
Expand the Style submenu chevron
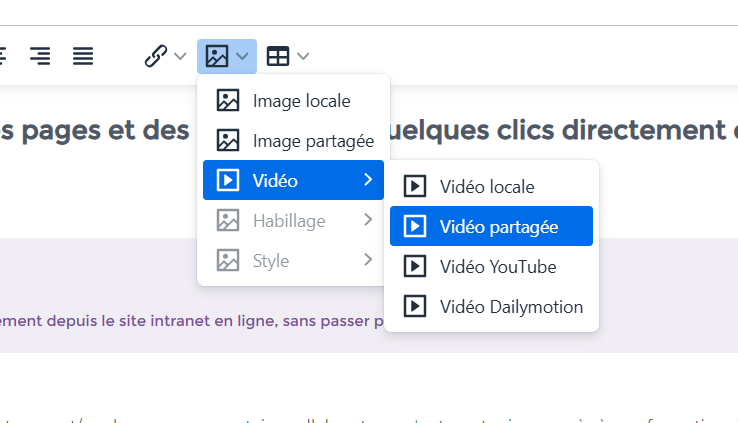[368, 260]
